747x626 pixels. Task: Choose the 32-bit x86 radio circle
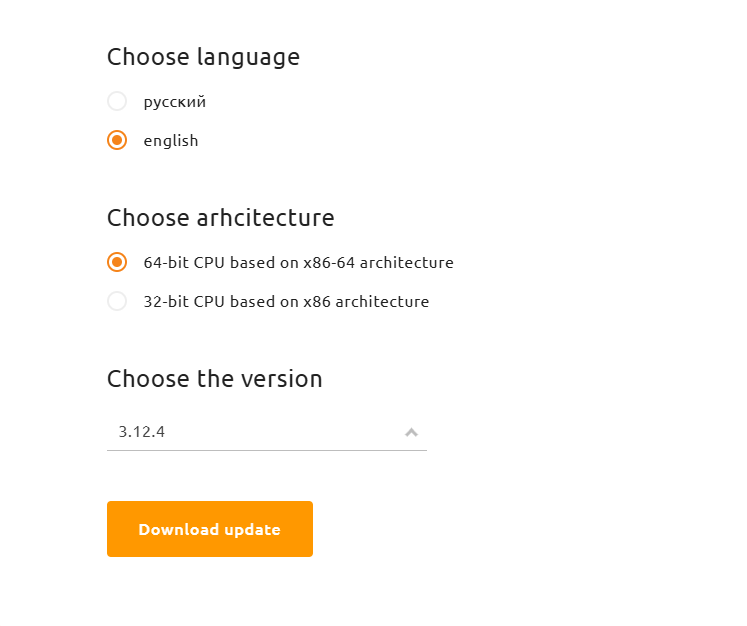pyautogui.click(x=117, y=301)
